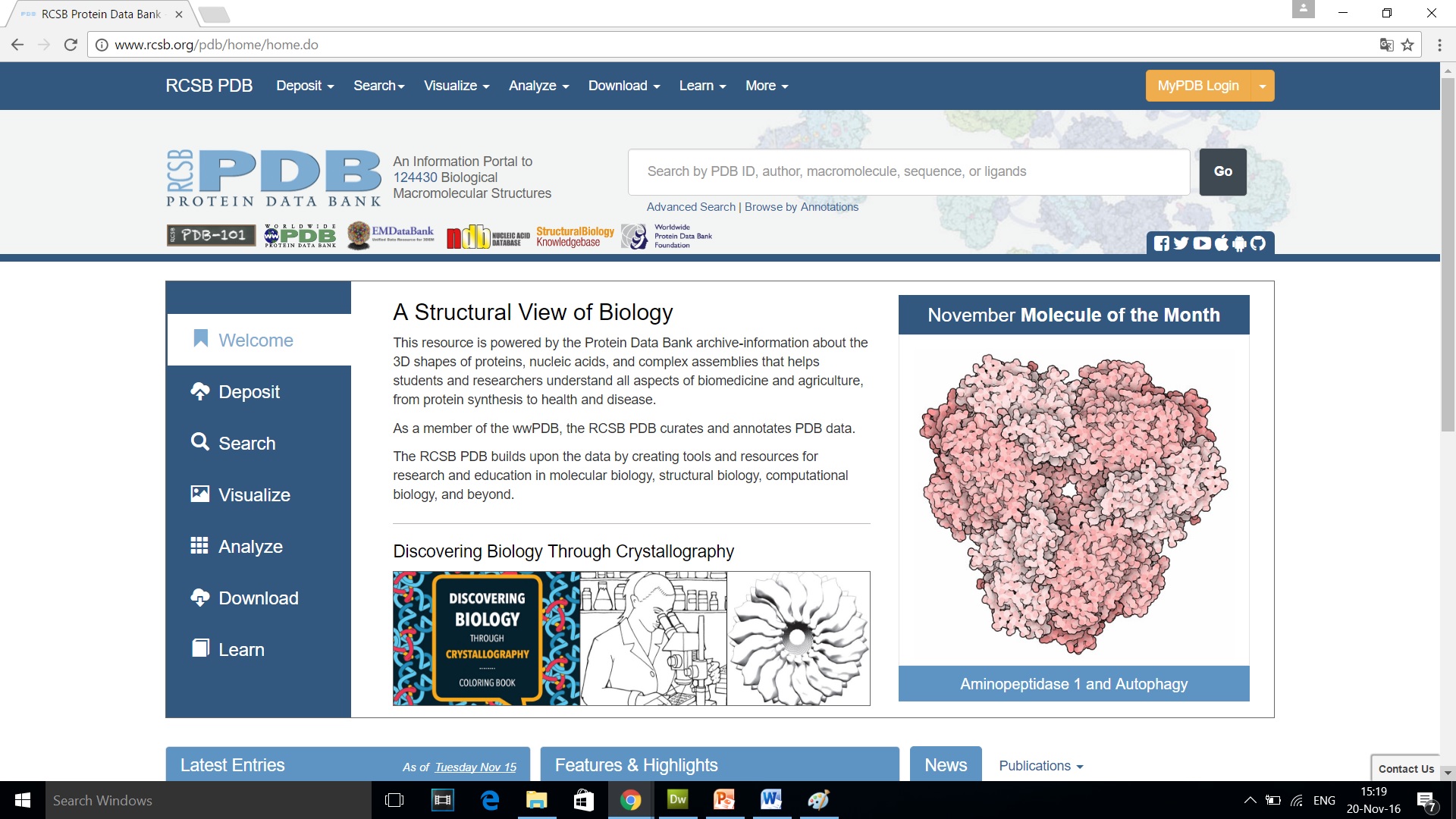
Task: Open the Chrome three-dot menu
Action: tap(1439, 45)
